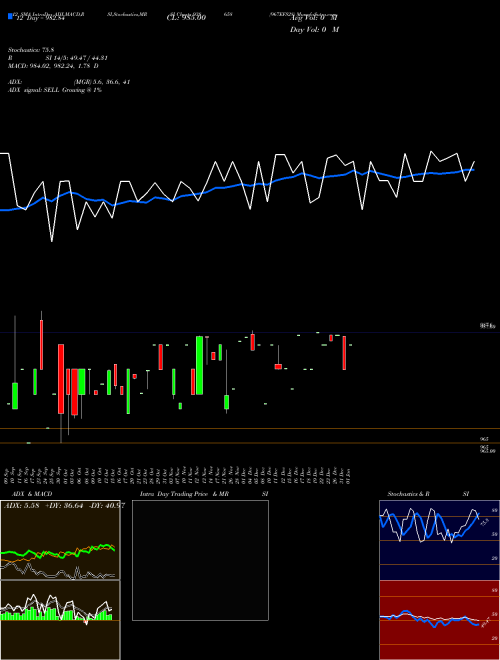Click 'ADX signal: SELL Growing @ 1%' text

(x=55, y=90)
